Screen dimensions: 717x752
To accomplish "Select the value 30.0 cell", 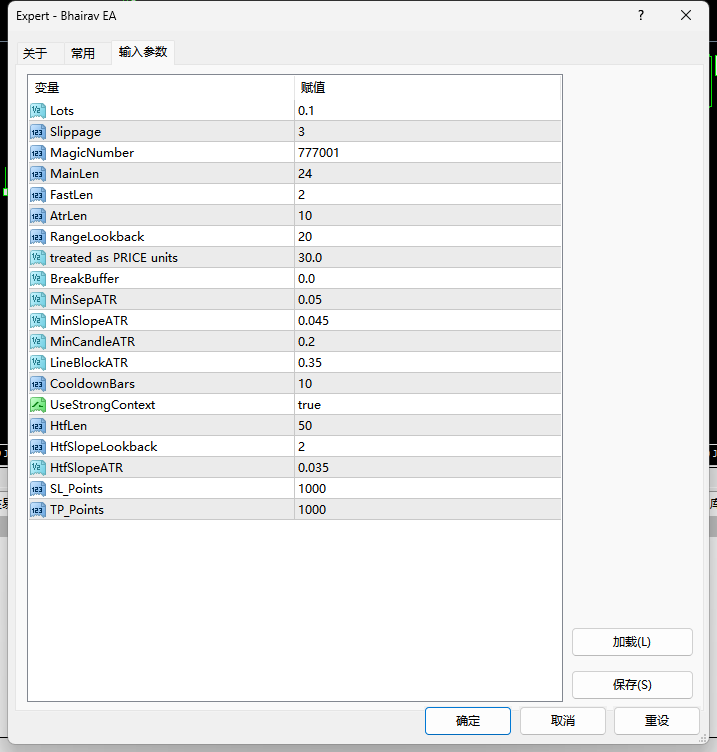I will point(428,258).
